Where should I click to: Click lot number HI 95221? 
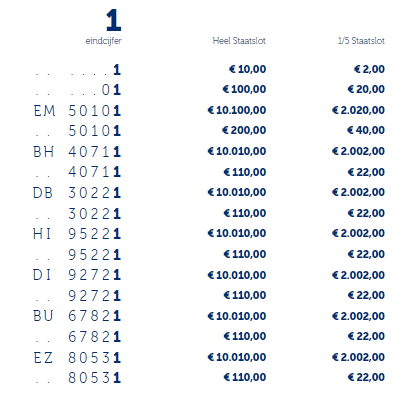(x=77, y=234)
